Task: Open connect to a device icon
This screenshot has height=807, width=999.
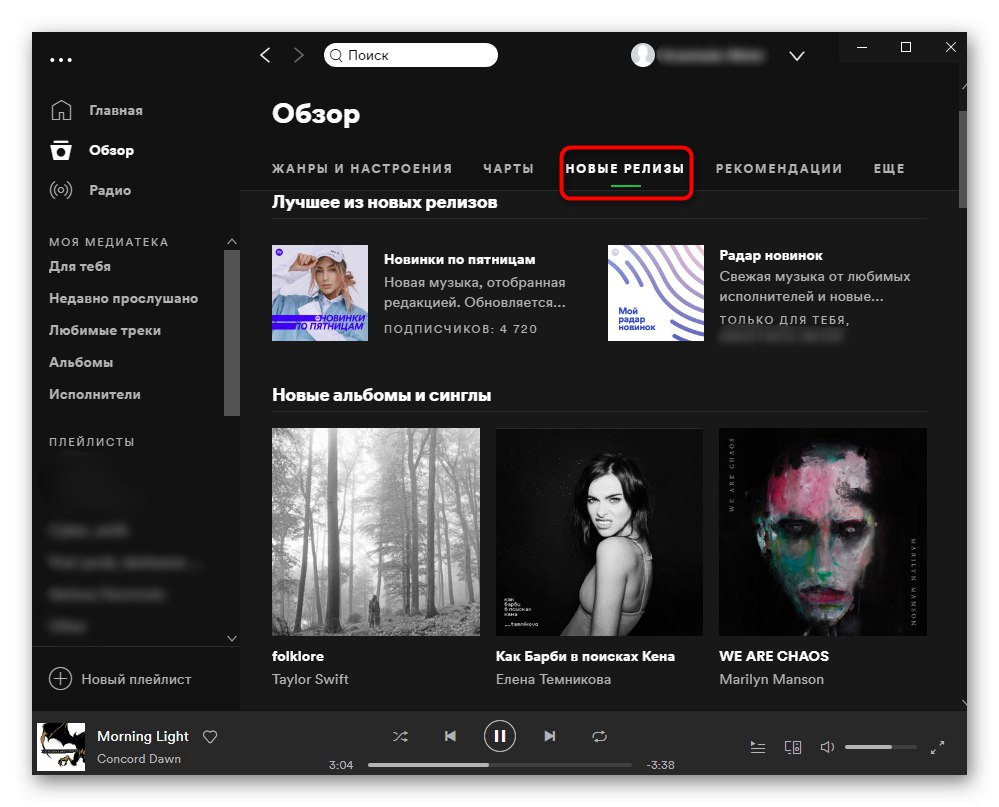Action: pyautogui.click(x=793, y=747)
